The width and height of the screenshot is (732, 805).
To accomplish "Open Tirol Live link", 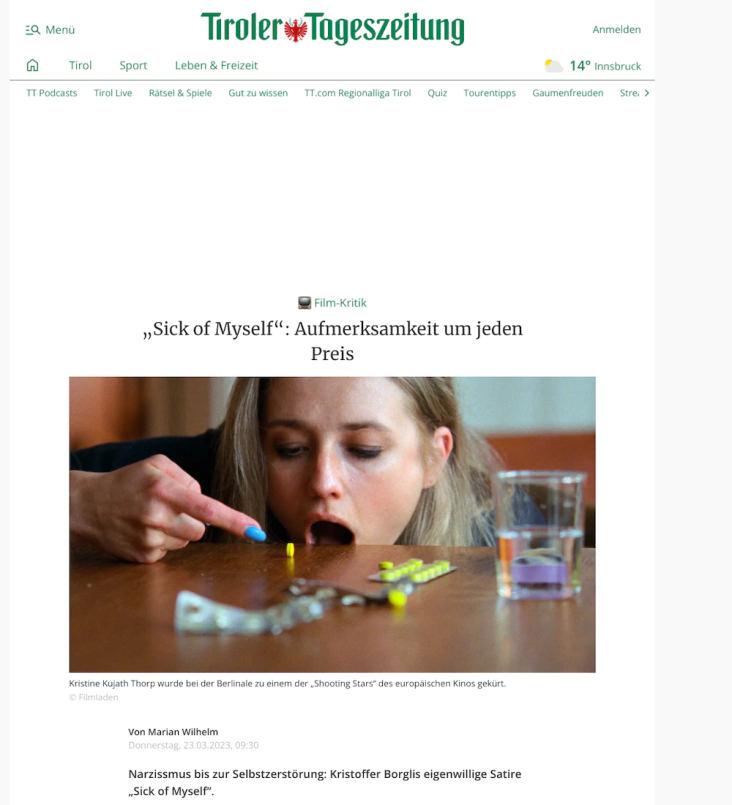I will pos(113,93).
